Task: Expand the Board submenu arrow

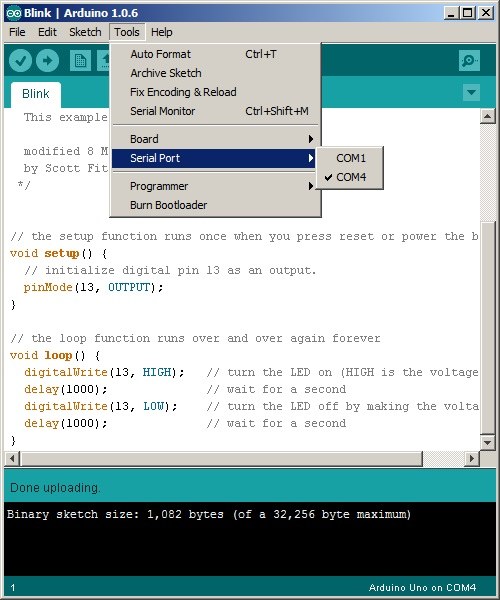Action: [311, 139]
